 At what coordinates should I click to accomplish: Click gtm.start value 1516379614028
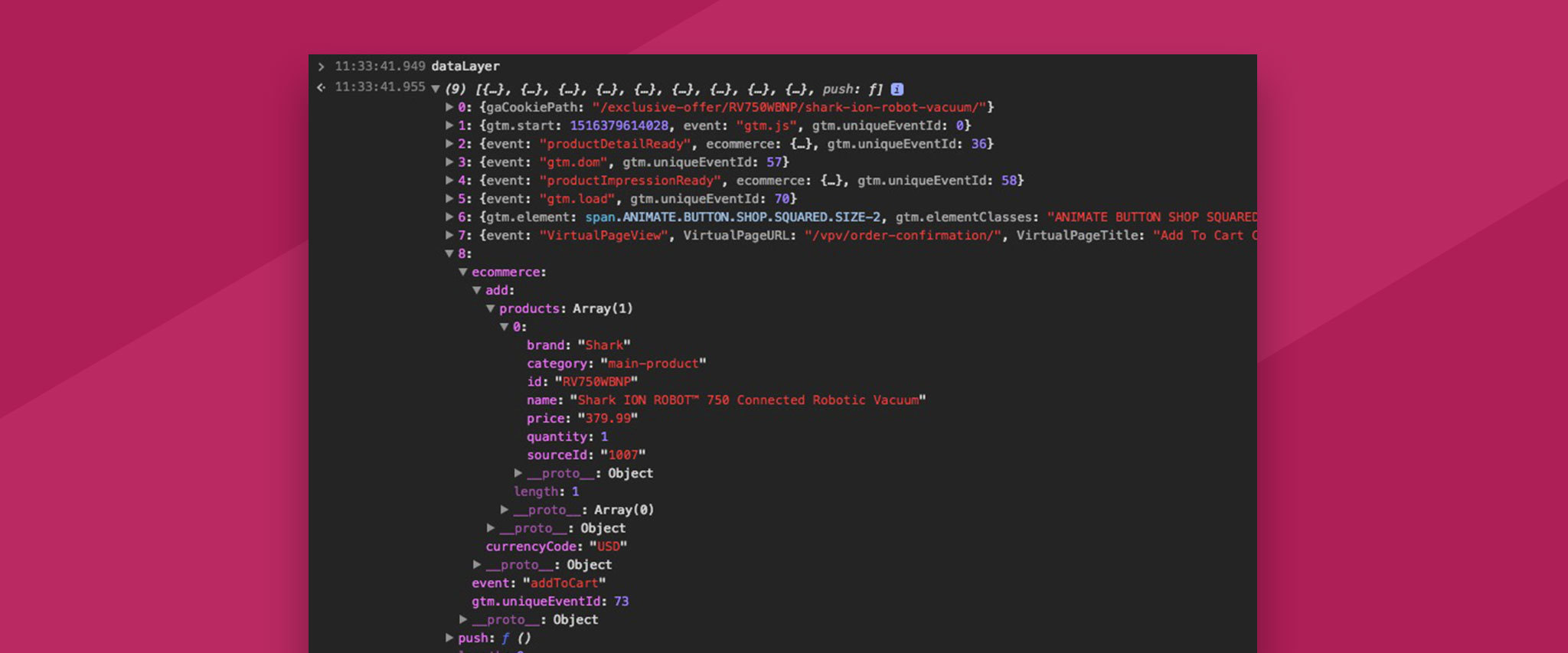pyautogui.click(x=619, y=126)
